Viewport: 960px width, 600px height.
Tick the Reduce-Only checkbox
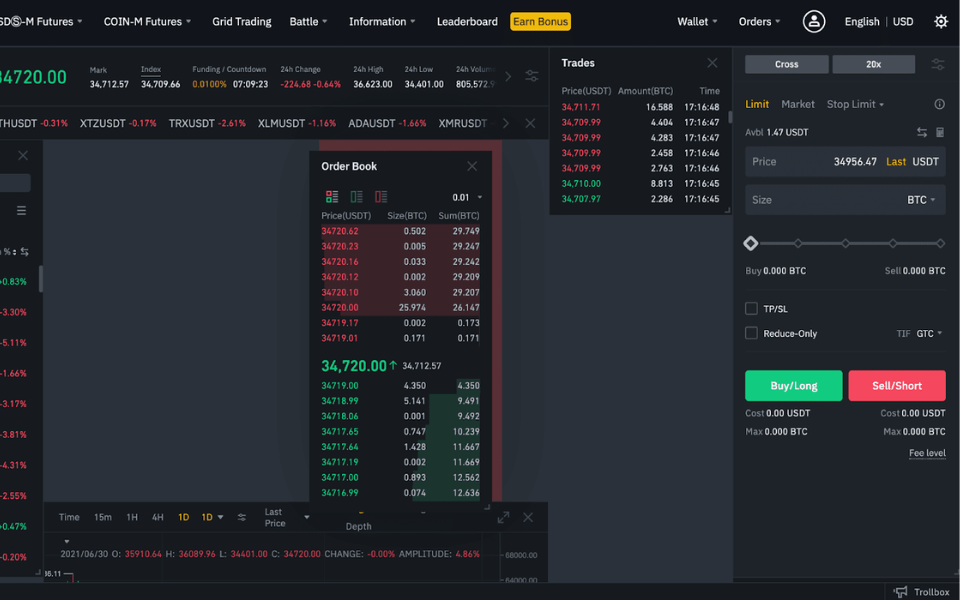click(751, 333)
